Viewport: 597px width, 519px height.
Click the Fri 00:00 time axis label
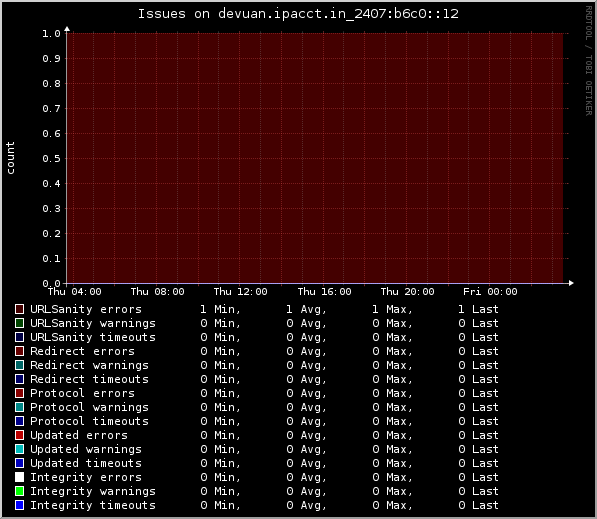click(x=490, y=292)
